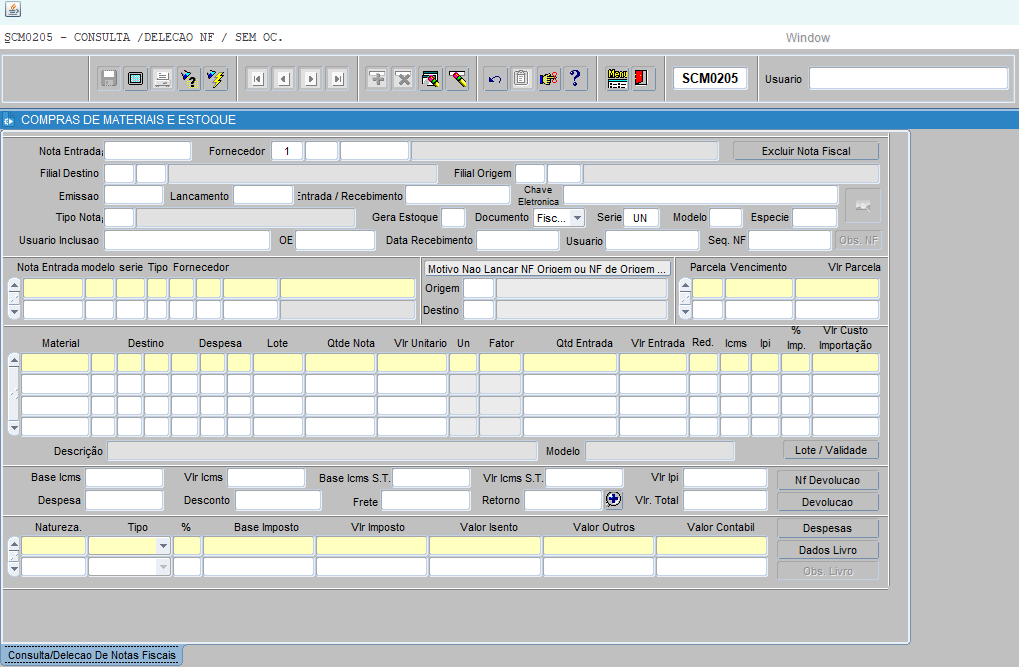Screen dimensions: 1019x667
Task: Click the Execute Query lightning icon
Action: click(215, 79)
